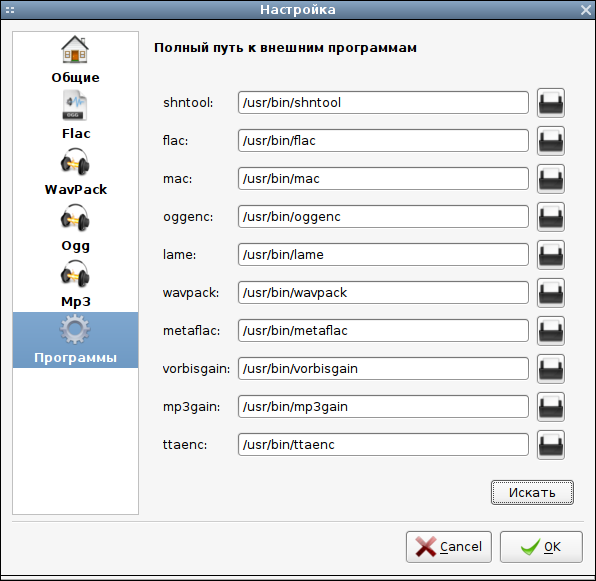Focus the mac path field
Screen dimensions: 596x581
pos(383,179)
